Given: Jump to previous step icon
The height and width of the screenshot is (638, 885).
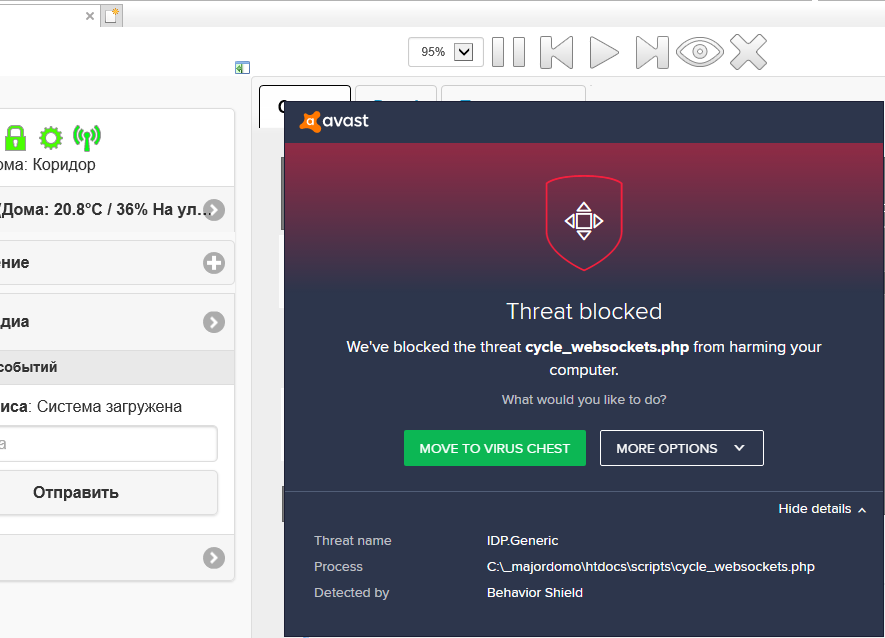Looking at the screenshot, I should click(x=557, y=52).
